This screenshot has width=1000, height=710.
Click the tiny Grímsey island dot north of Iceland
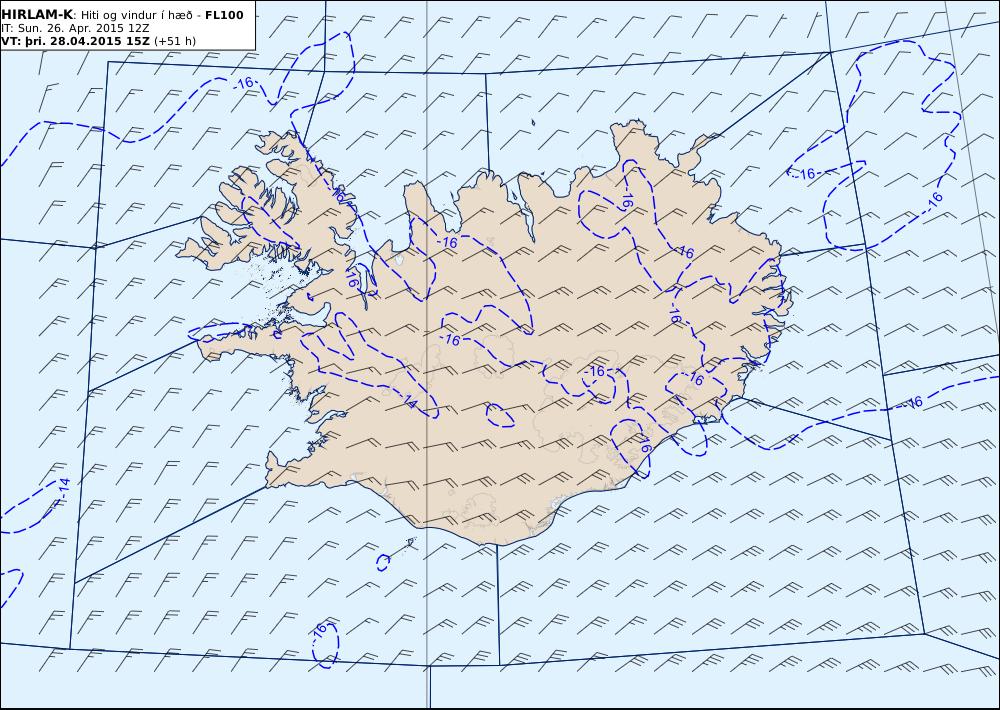(x=533, y=122)
